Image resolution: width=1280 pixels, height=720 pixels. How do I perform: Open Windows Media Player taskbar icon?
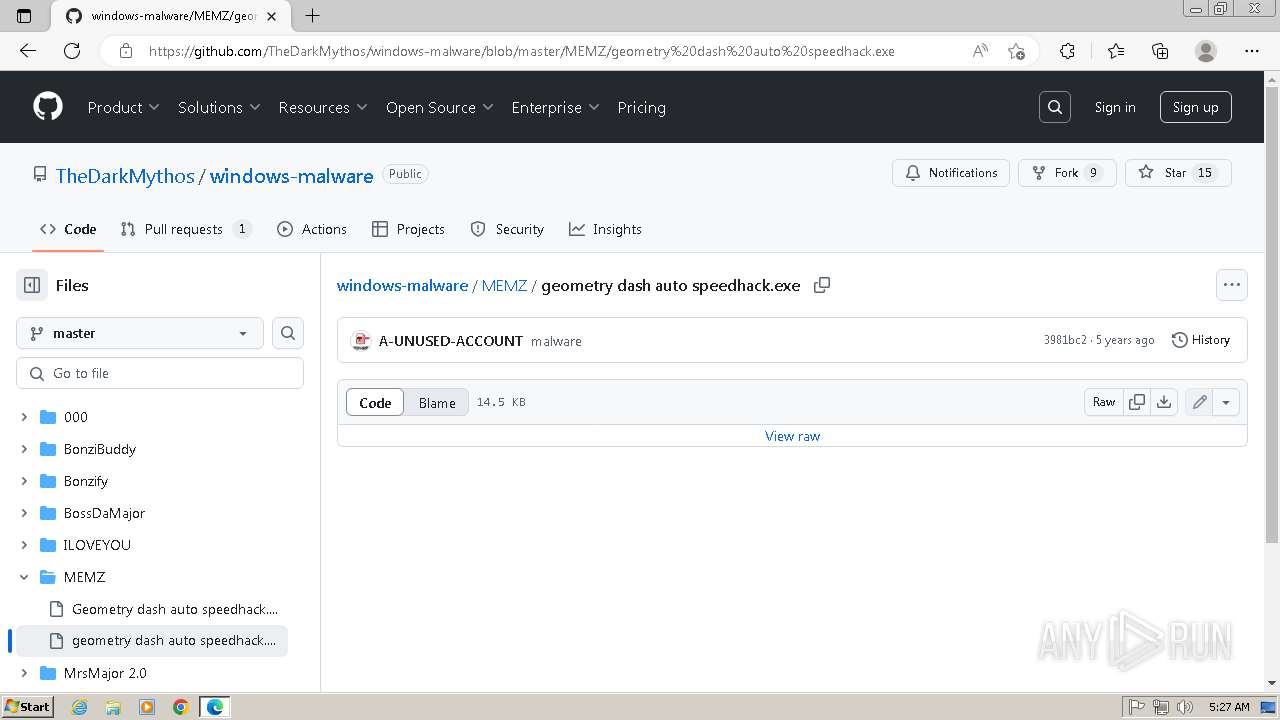(x=147, y=707)
